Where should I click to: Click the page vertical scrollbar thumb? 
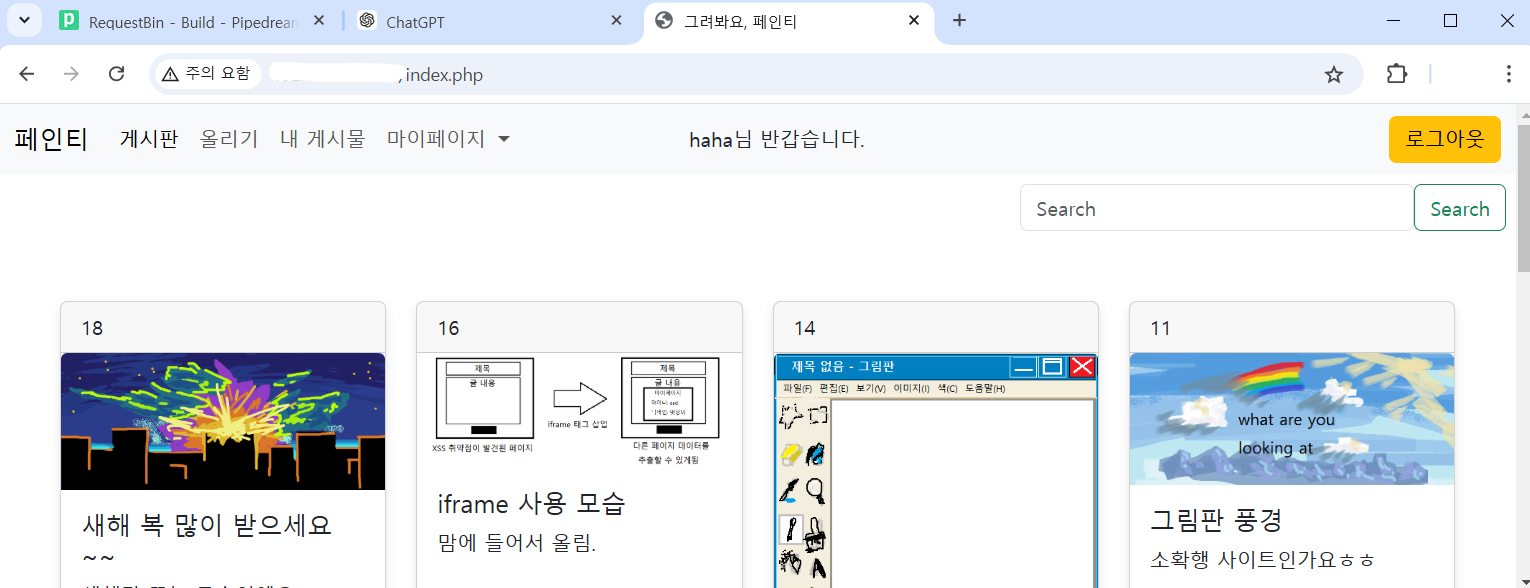pos(1523,198)
